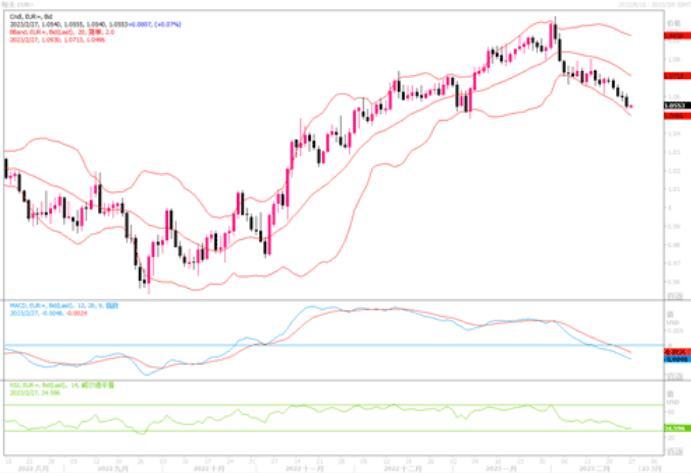Click the red MACD value tag on axis
The image size is (691, 473).
[x=673, y=352]
